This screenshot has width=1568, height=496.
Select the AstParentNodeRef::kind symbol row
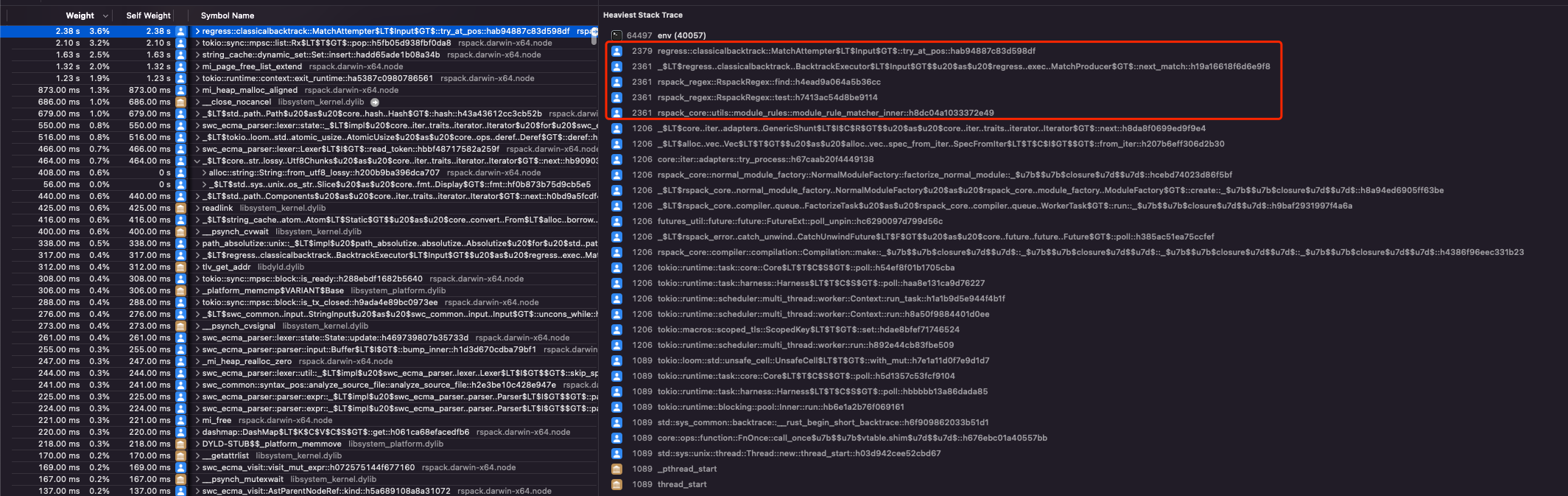299,491
